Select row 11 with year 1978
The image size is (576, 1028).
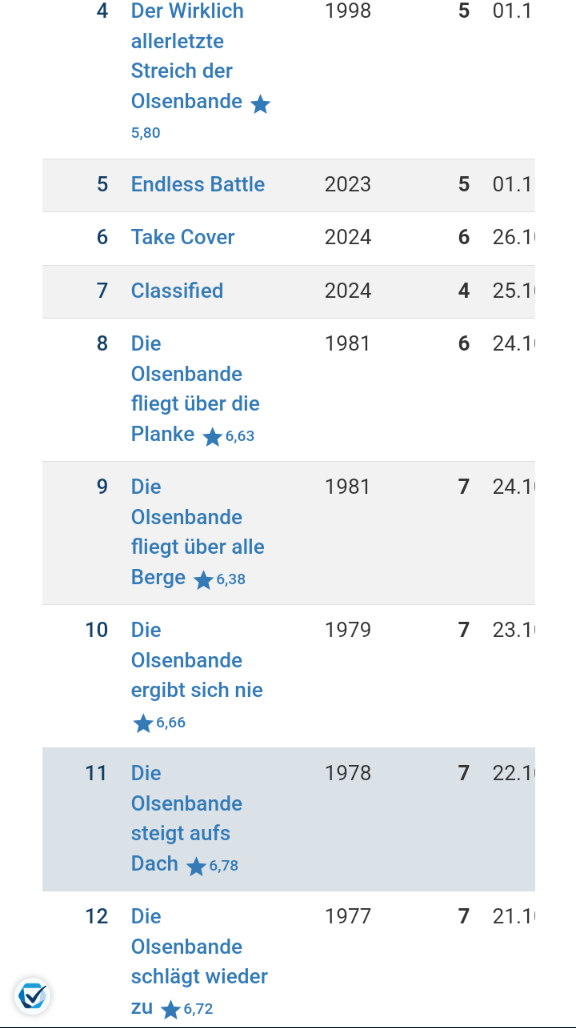tap(288, 819)
